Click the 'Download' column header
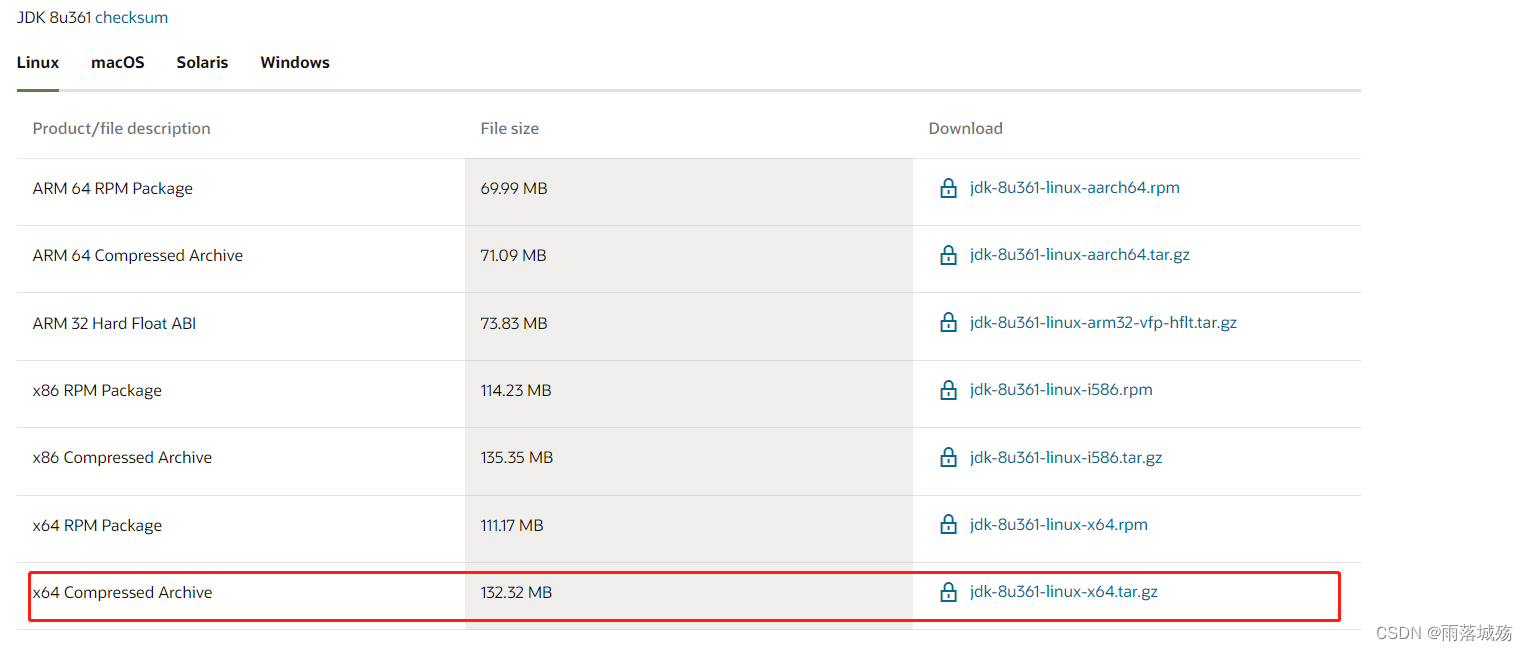Viewport: 1528px width, 651px height. coord(966,129)
